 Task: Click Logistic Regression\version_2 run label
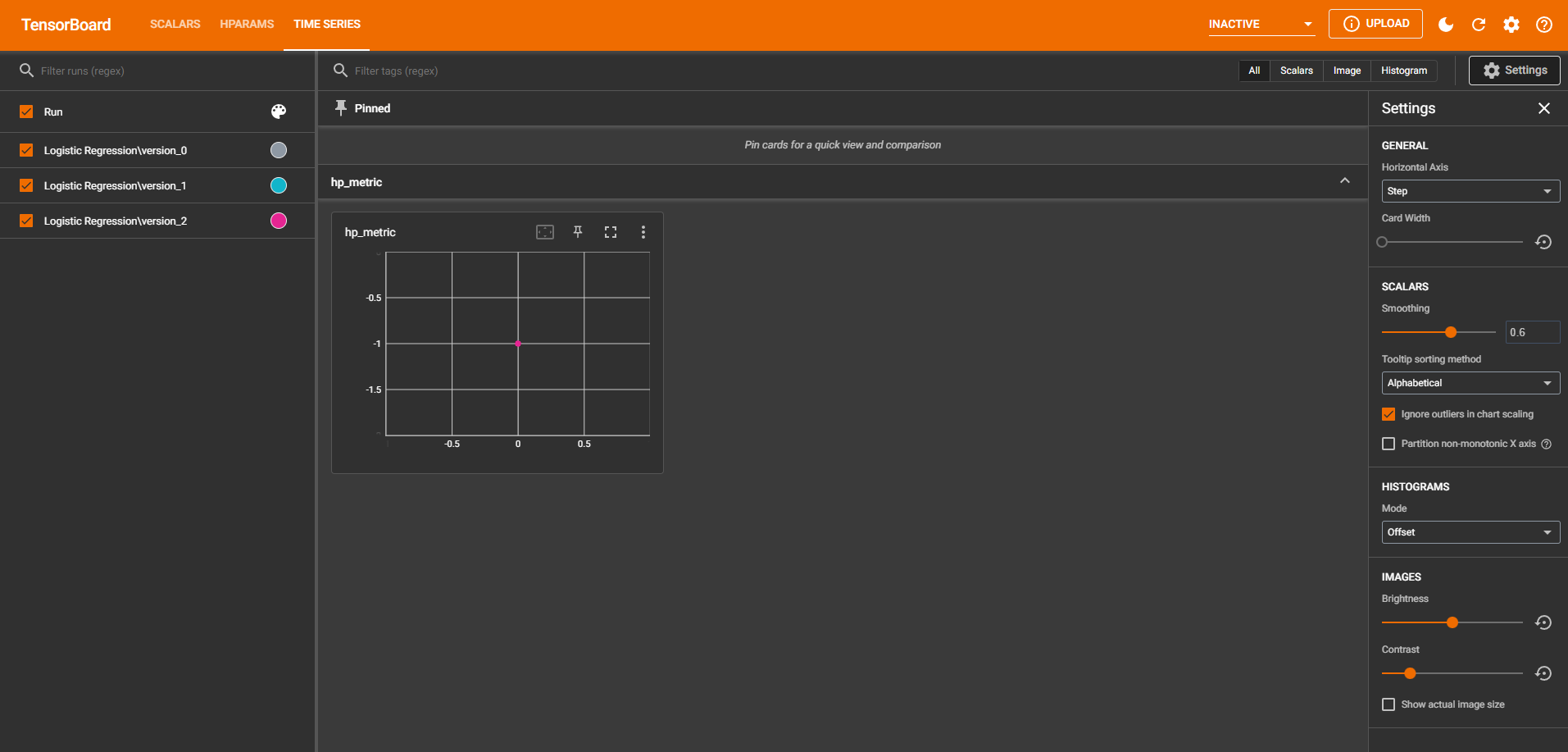[116, 221]
